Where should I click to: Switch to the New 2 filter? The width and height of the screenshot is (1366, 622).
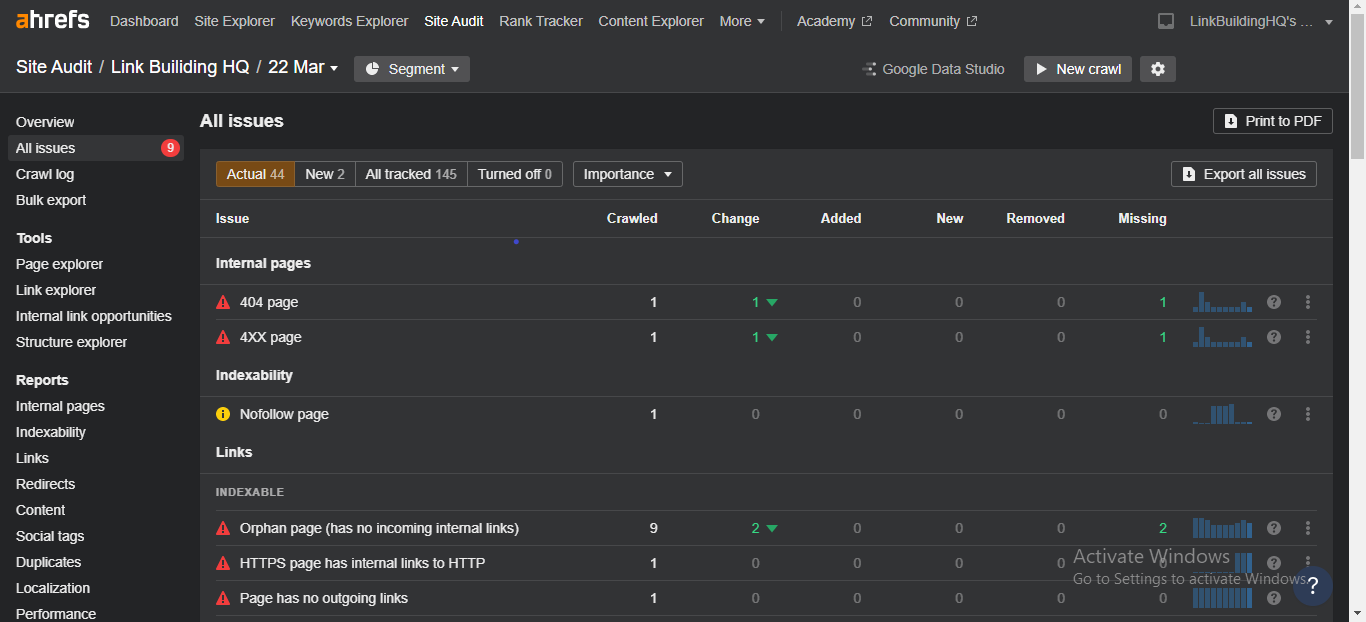(x=325, y=174)
